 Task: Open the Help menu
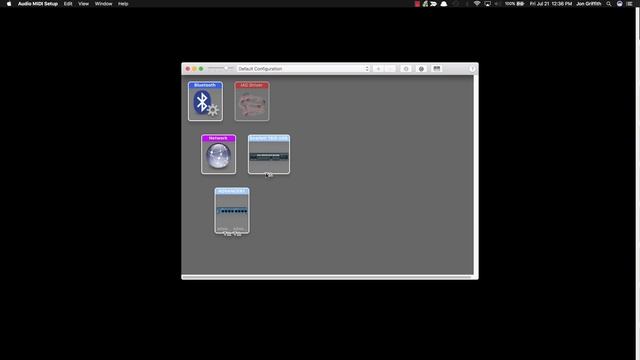pyautogui.click(x=123, y=4)
